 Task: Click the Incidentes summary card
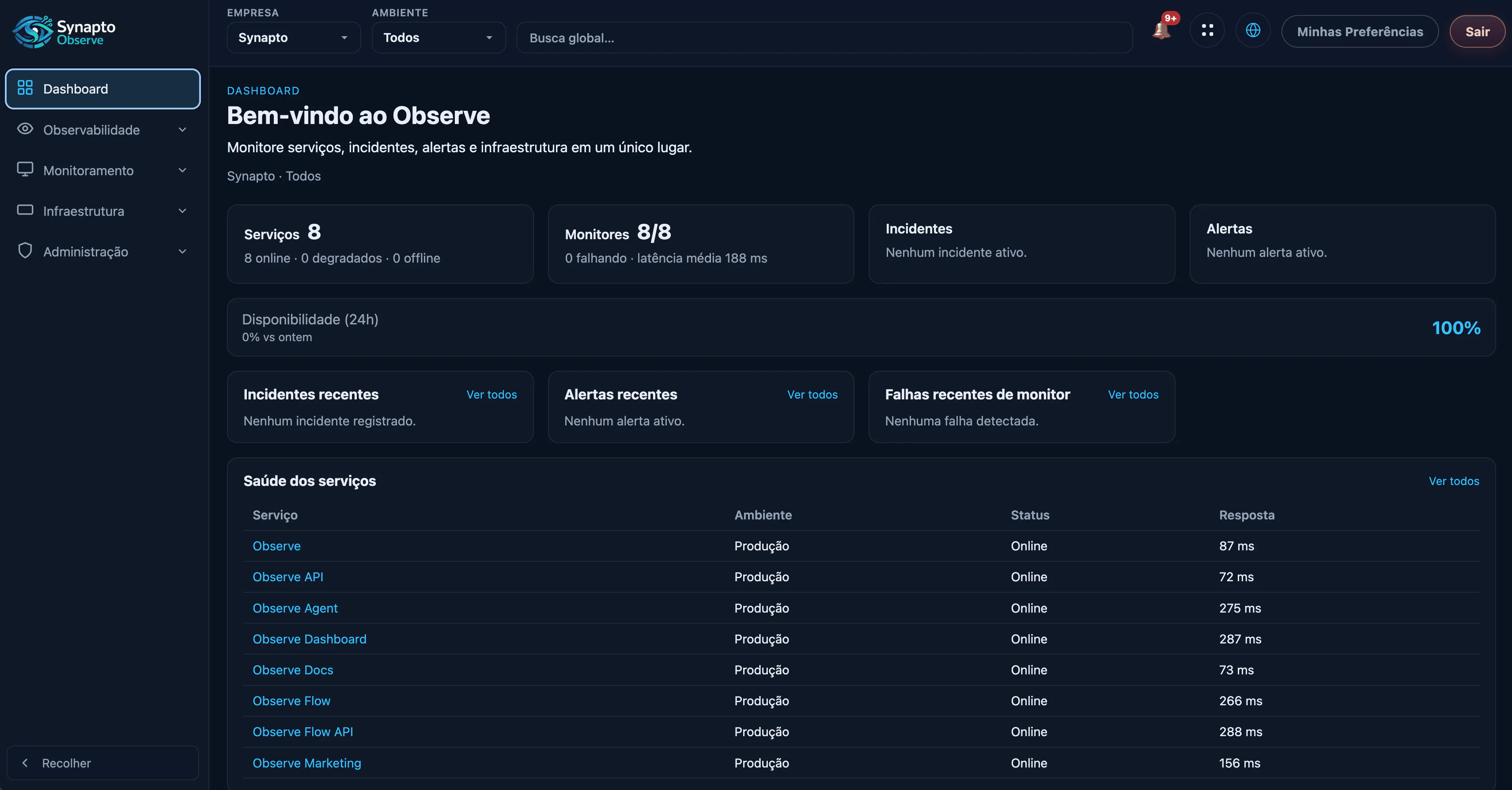(1022, 244)
